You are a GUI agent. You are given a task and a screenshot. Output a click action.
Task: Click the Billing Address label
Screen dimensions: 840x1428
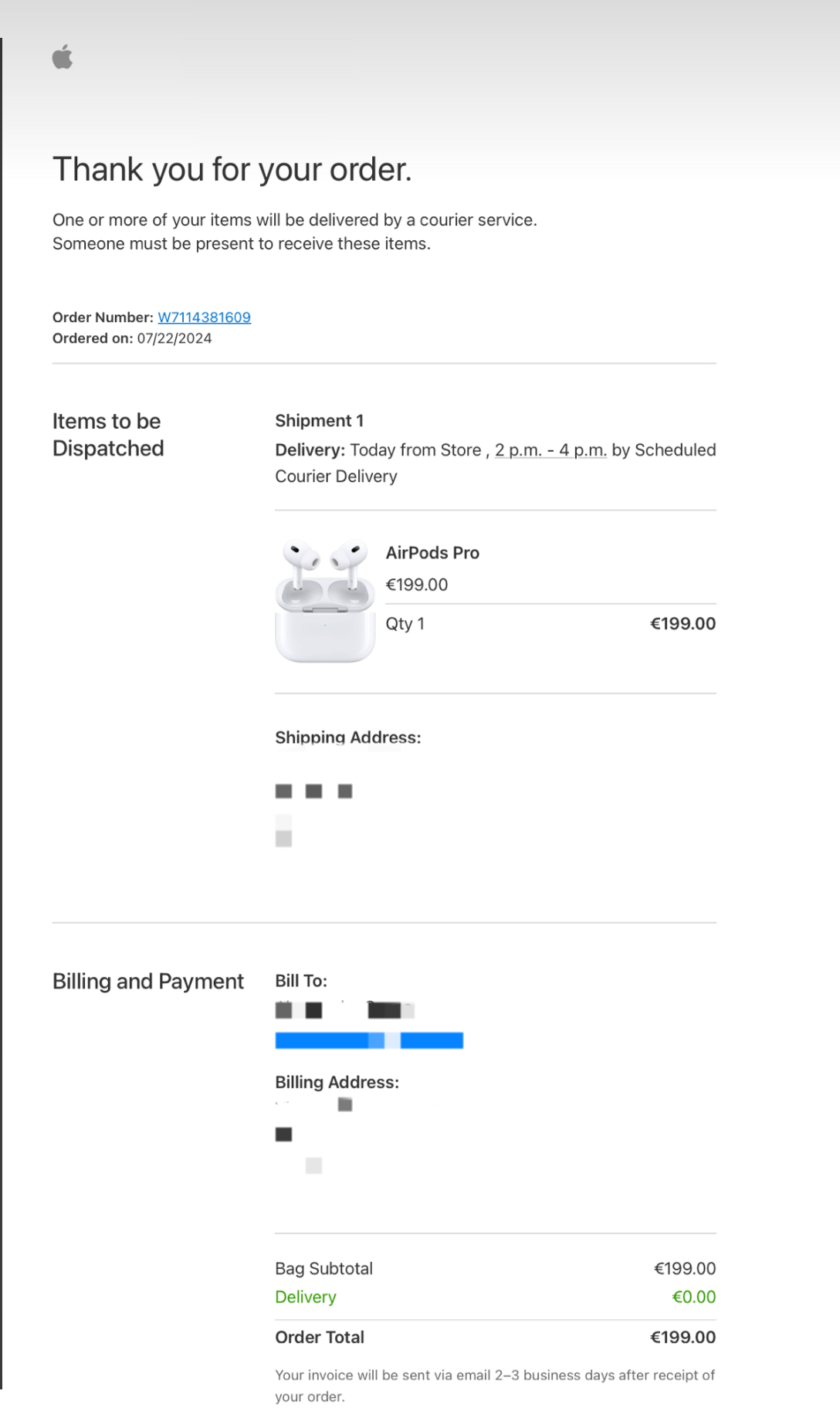337,1083
